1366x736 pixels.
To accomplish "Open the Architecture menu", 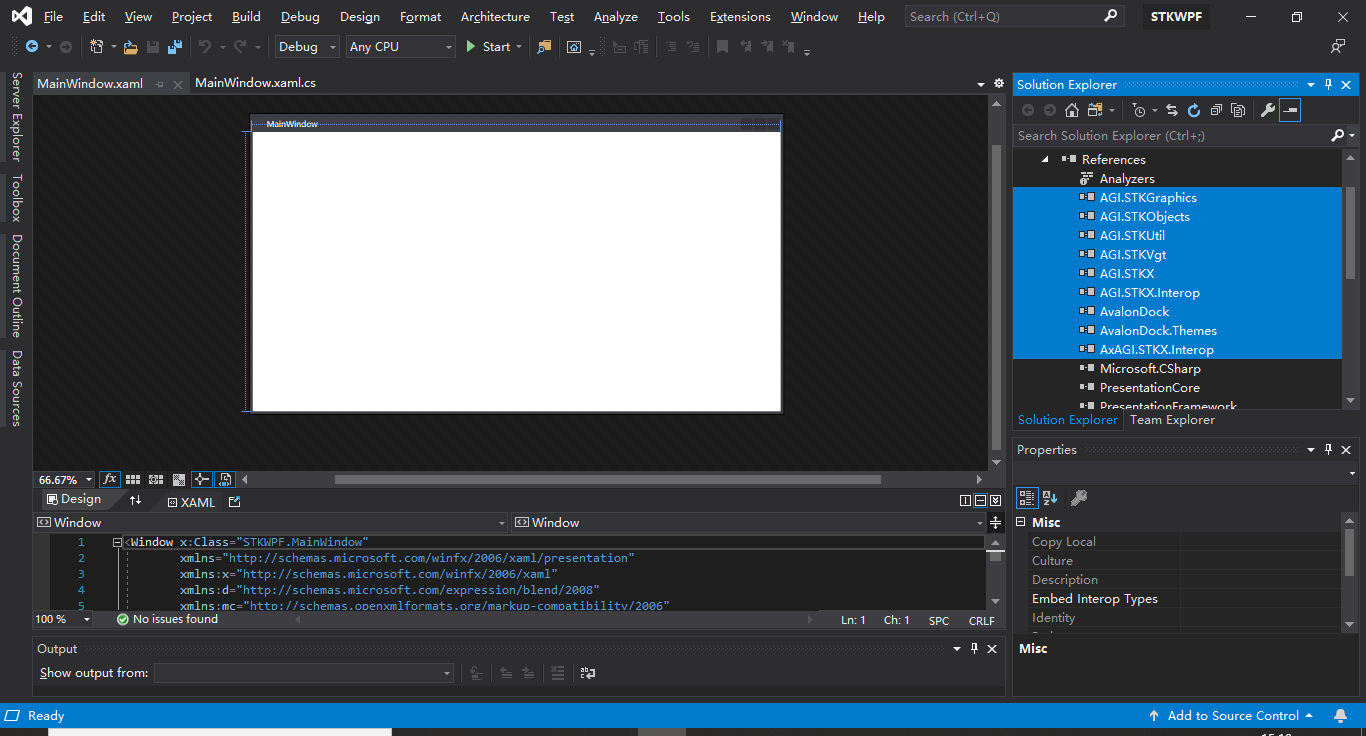I will click(x=495, y=16).
